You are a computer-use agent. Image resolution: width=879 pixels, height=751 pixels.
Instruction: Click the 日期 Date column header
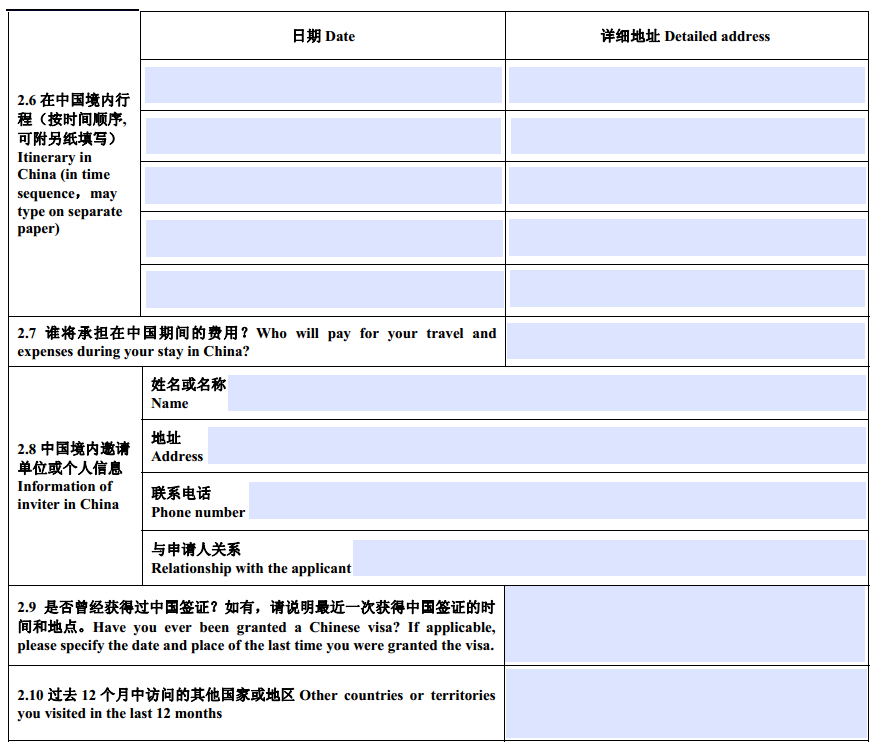pos(322,34)
